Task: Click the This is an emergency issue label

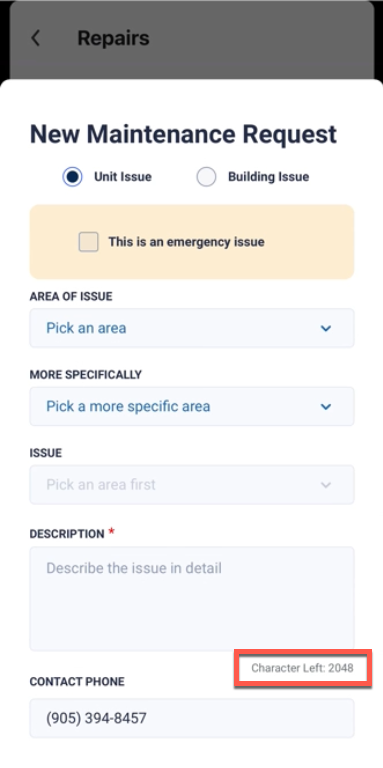Action: click(187, 242)
